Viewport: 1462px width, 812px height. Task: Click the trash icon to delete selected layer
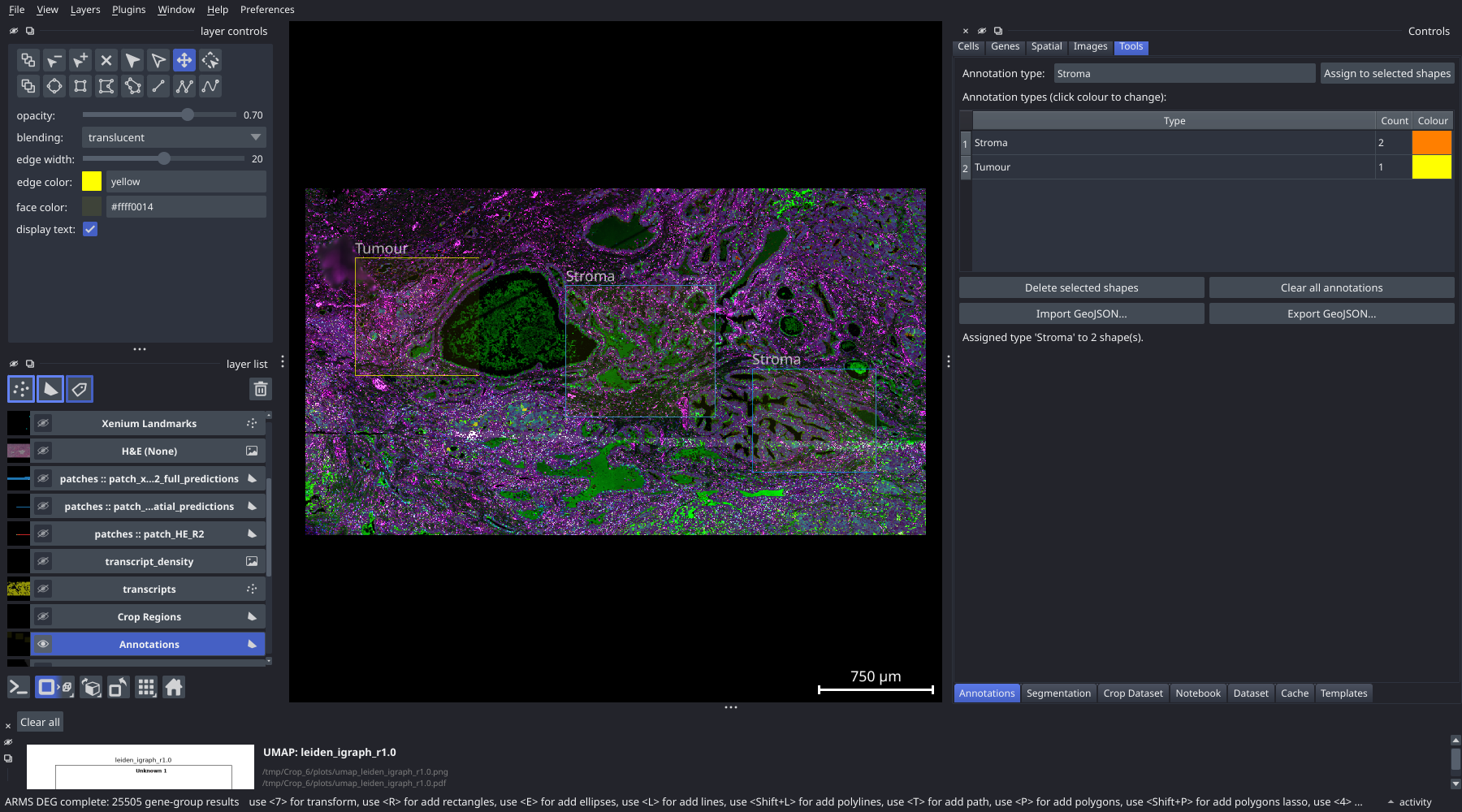click(x=261, y=389)
